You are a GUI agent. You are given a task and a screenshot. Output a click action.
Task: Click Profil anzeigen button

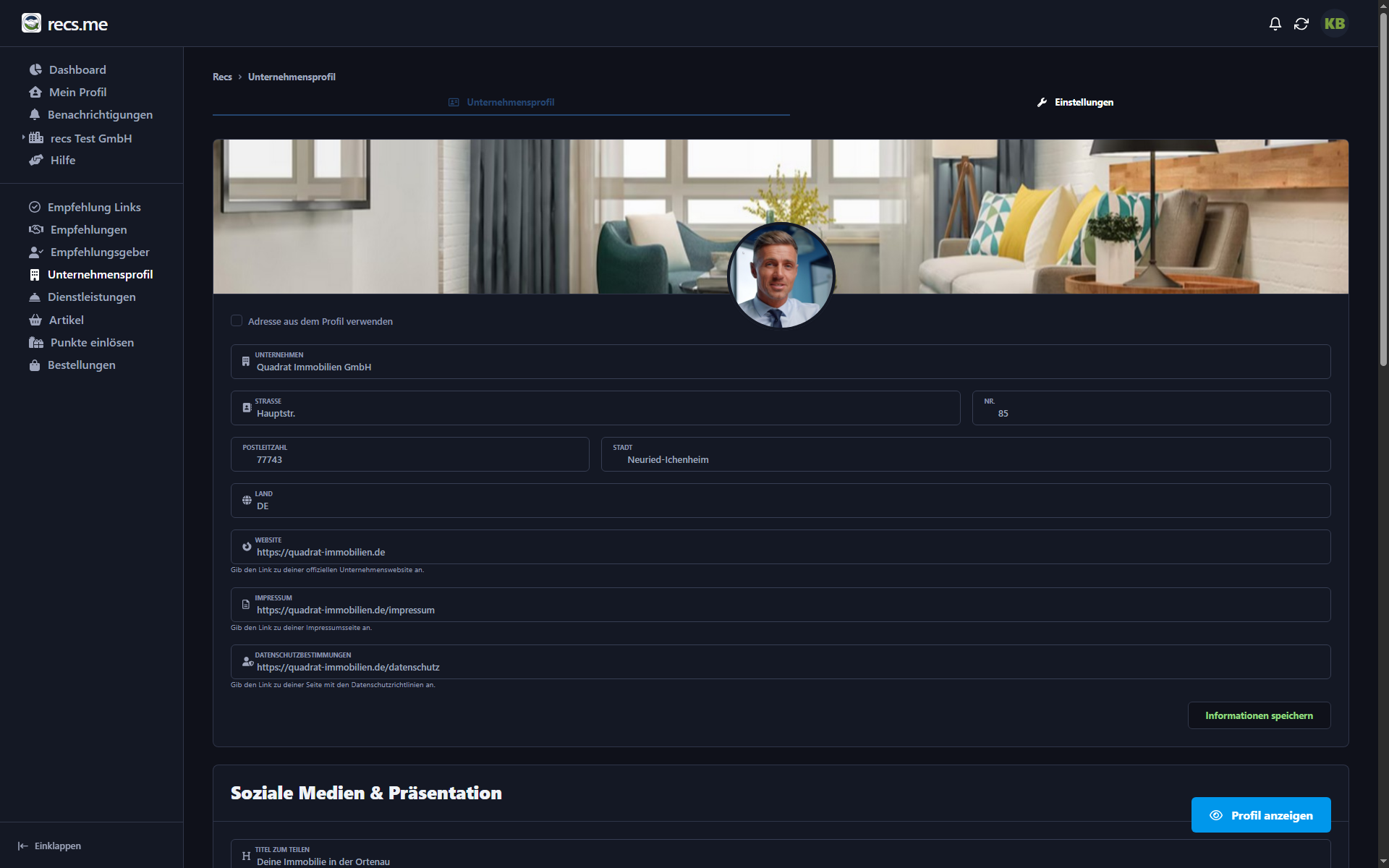[x=1260, y=815]
